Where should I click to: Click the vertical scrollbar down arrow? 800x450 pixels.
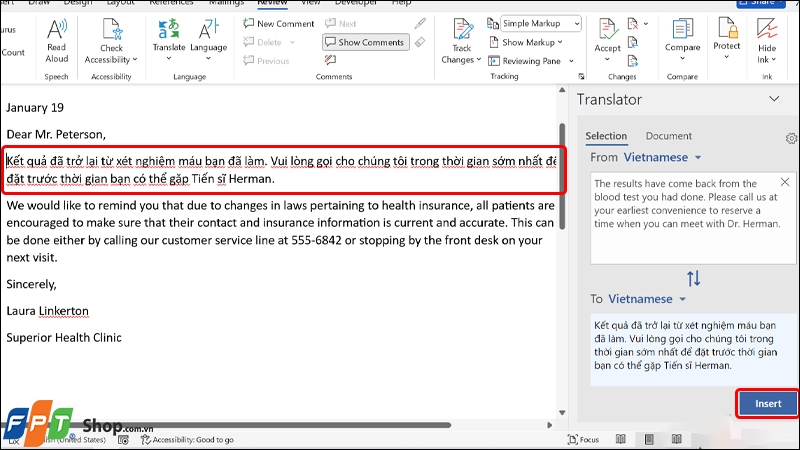(x=562, y=413)
